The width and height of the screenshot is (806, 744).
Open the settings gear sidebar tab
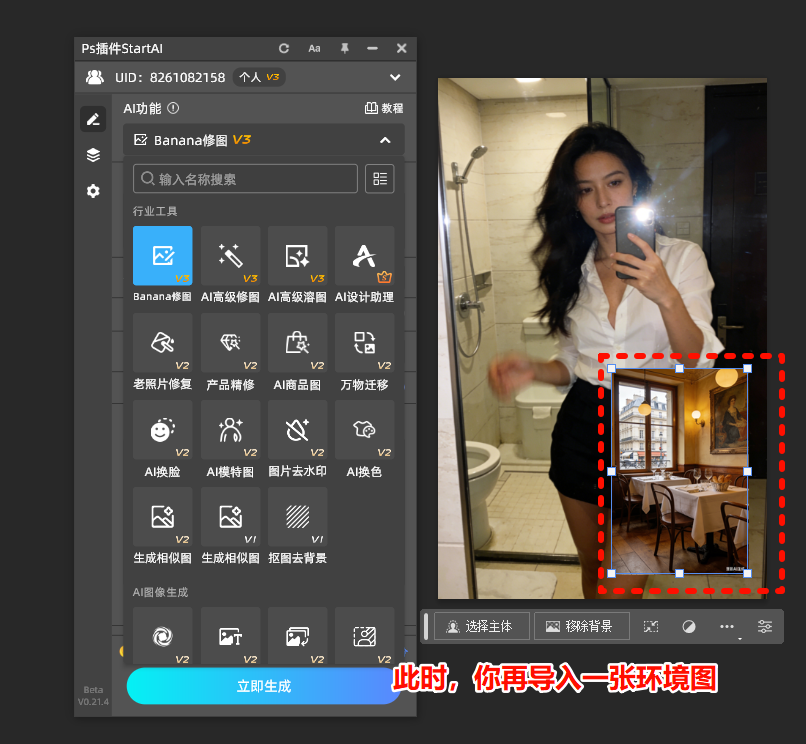(93, 191)
